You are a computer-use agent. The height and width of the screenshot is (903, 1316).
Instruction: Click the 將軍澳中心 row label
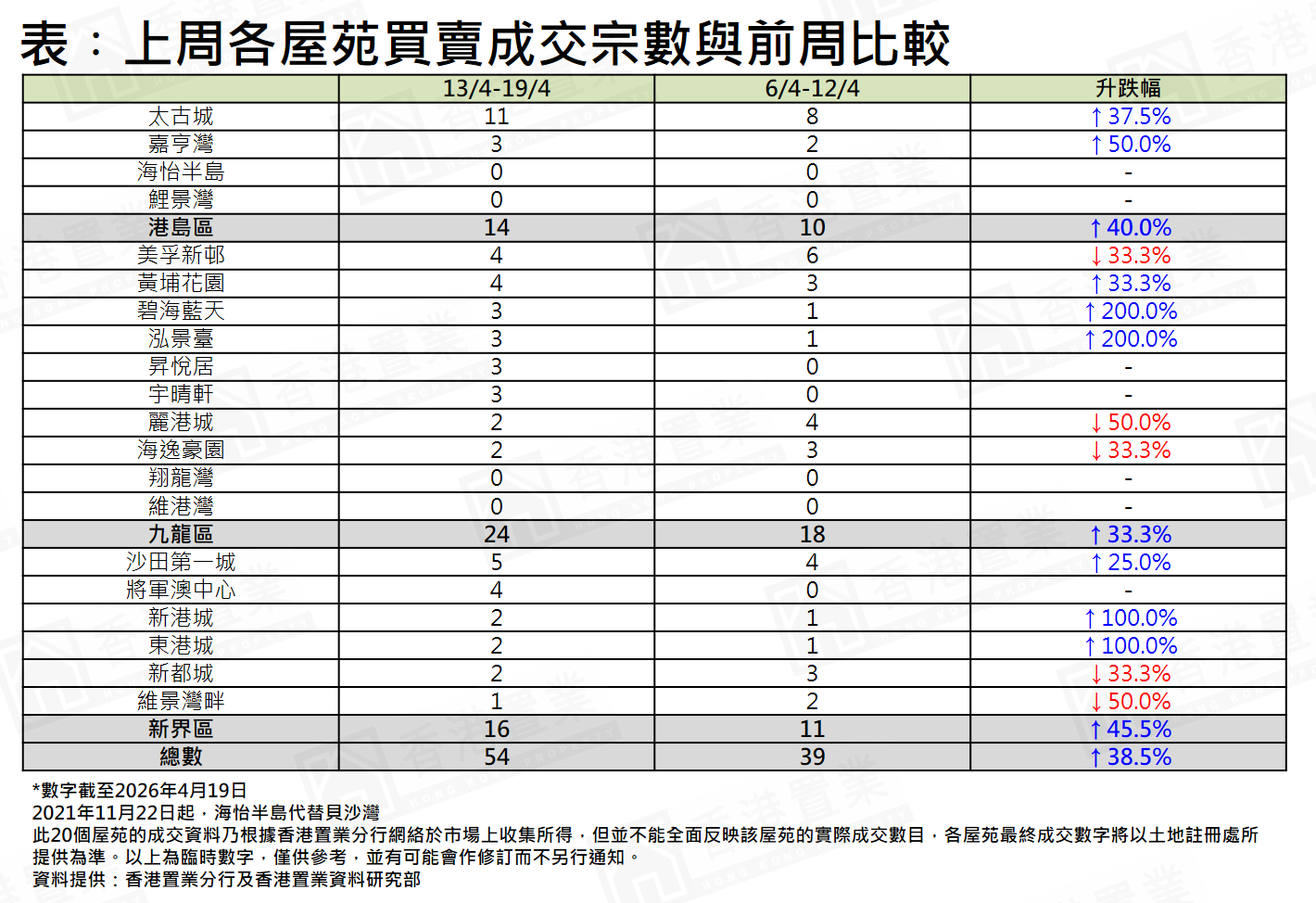click(x=181, y=591)
